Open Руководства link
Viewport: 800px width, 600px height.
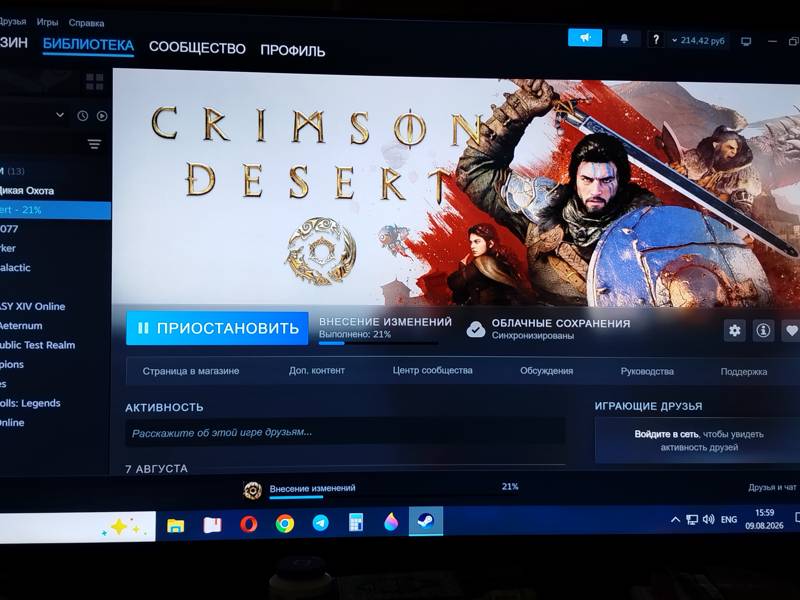647,371
